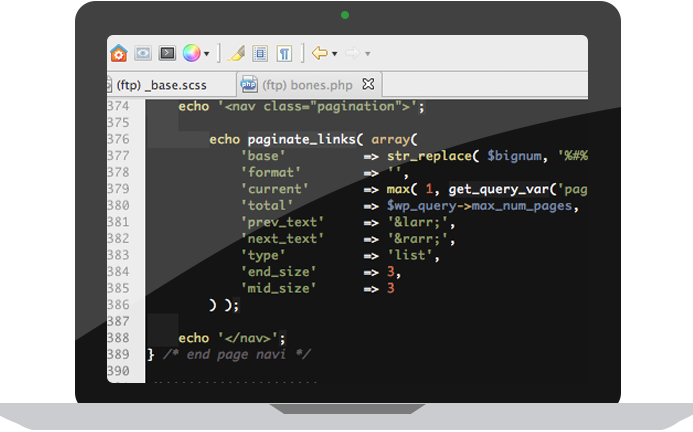Screen dimensions: 693x432
Task: Click the '&rarr;' string value
Action: point(418,239)
